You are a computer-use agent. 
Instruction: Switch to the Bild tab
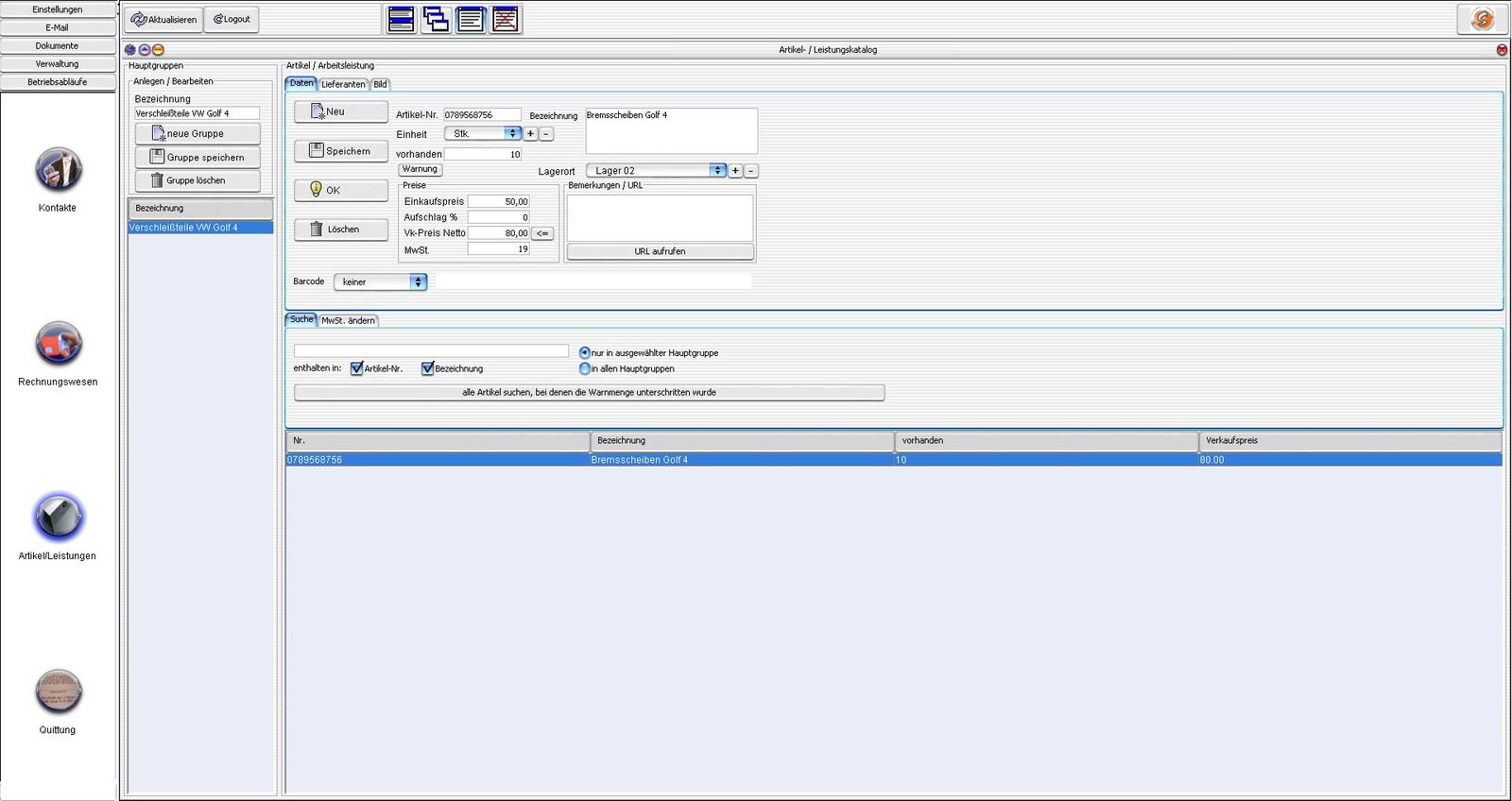380,84
